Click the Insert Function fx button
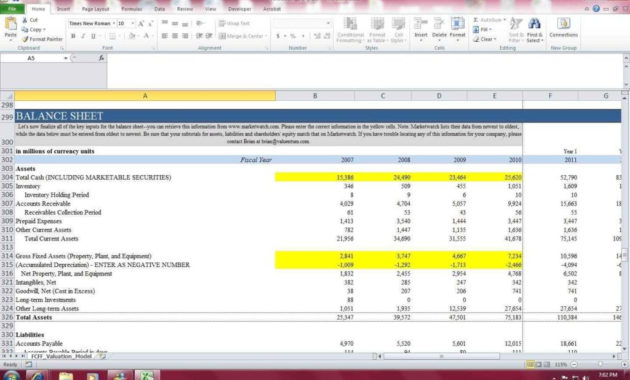The image size is (630, 380). pos(101,58)
